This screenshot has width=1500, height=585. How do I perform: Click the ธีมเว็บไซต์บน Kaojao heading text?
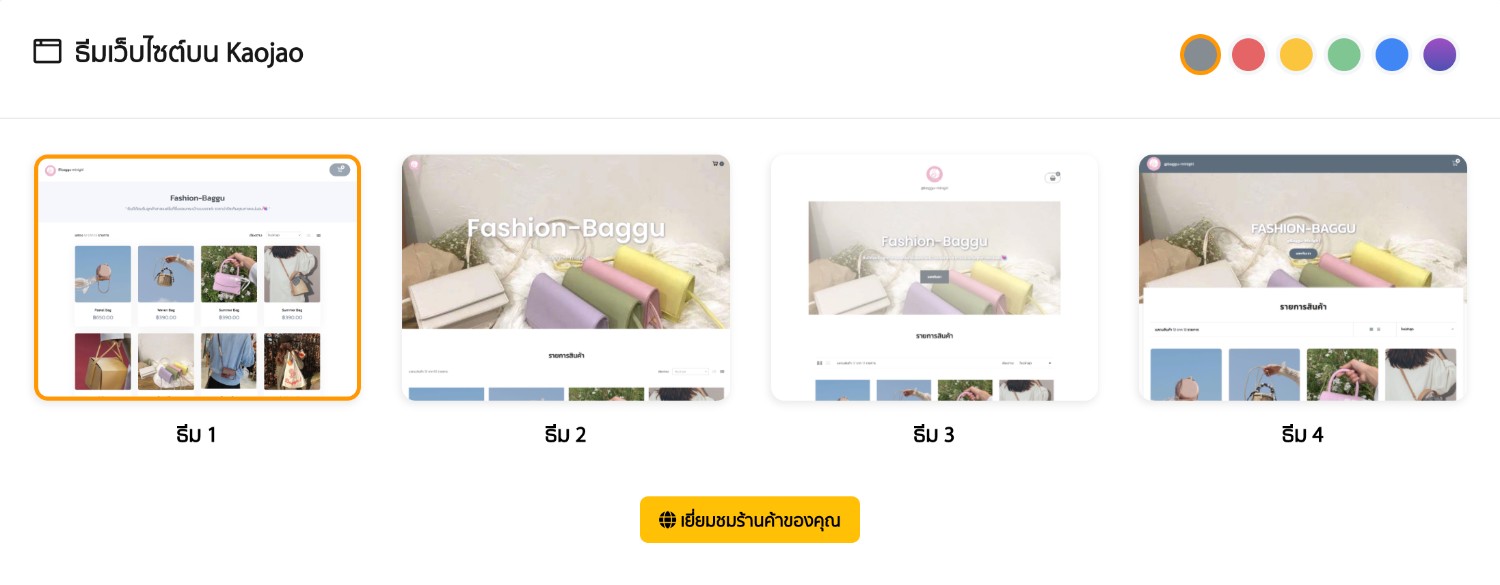point(189,51)
